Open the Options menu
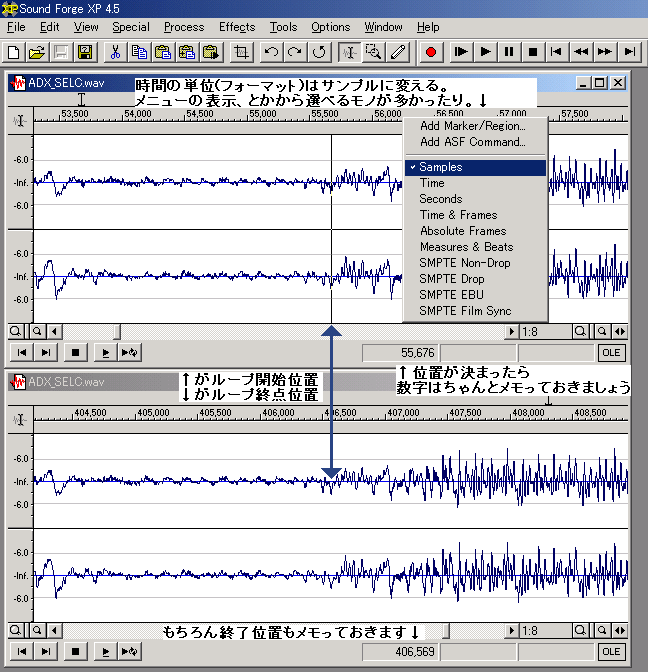648x672 pixels. [x=330, y=27]
